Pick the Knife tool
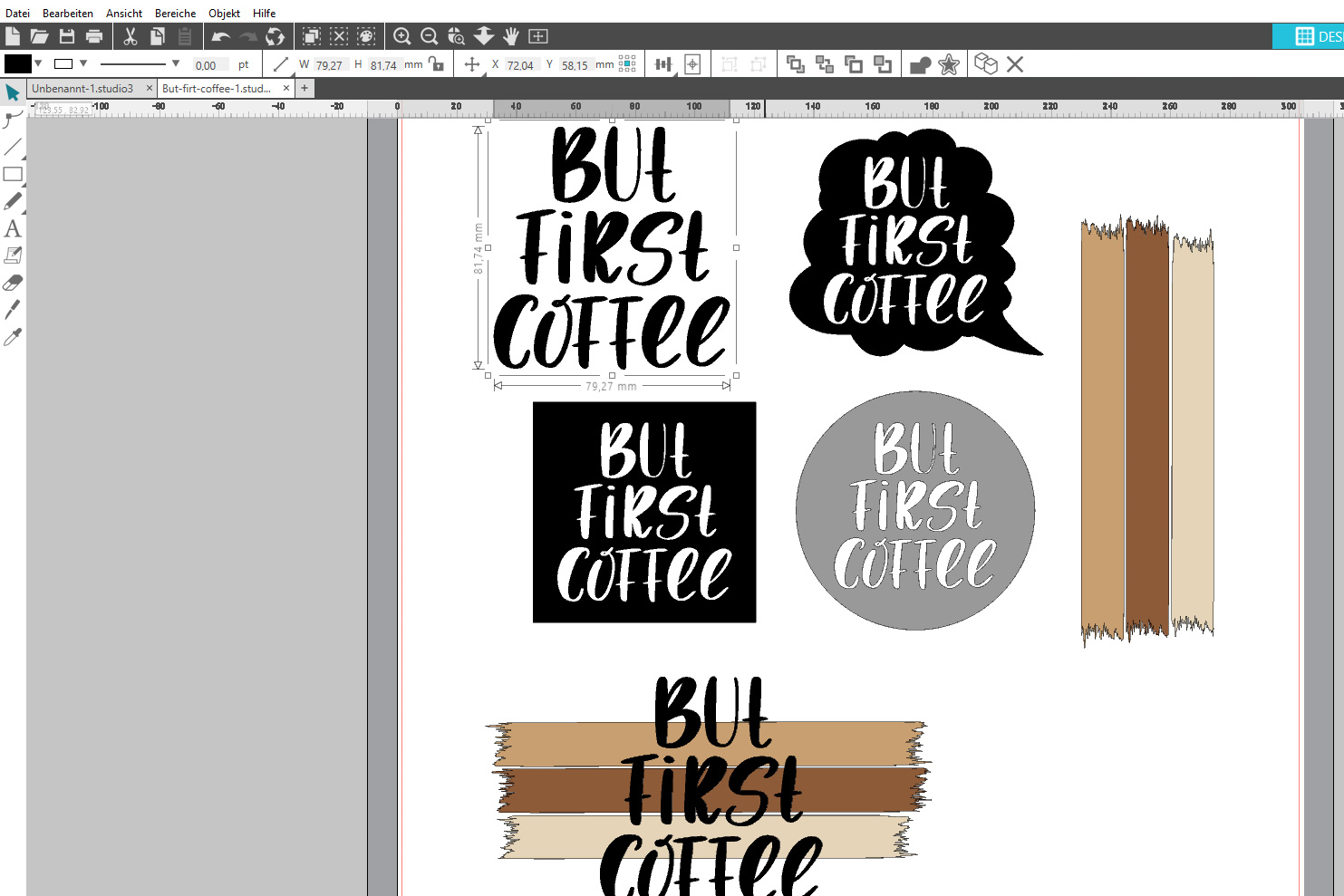Screen dimensions: 1344x896 point(13,310)
